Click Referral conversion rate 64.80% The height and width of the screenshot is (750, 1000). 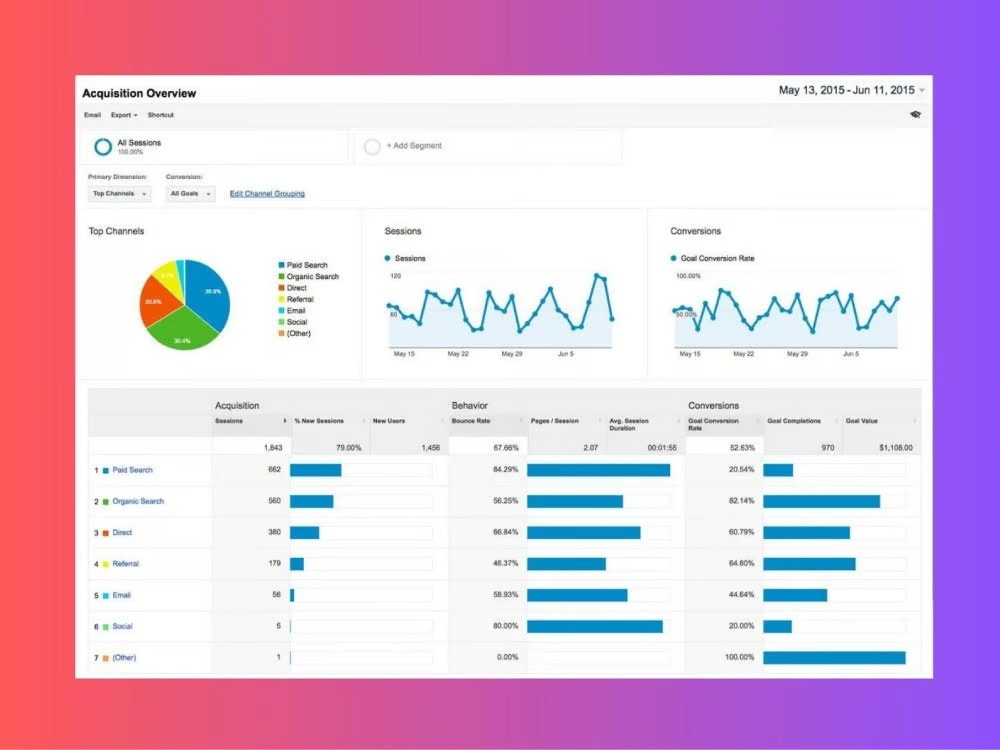point(741,563)
